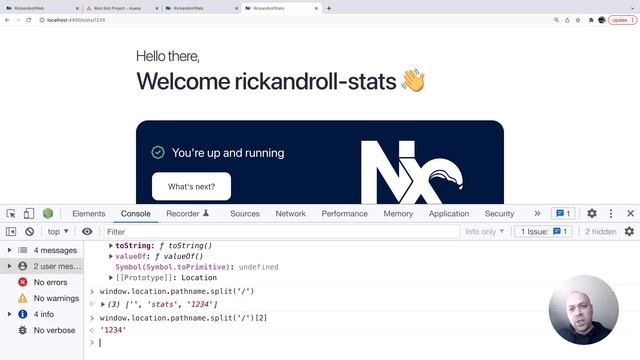Expand the (3) array result
The height and width of the screenshot is (360, 640).
(x=103, y=304)
